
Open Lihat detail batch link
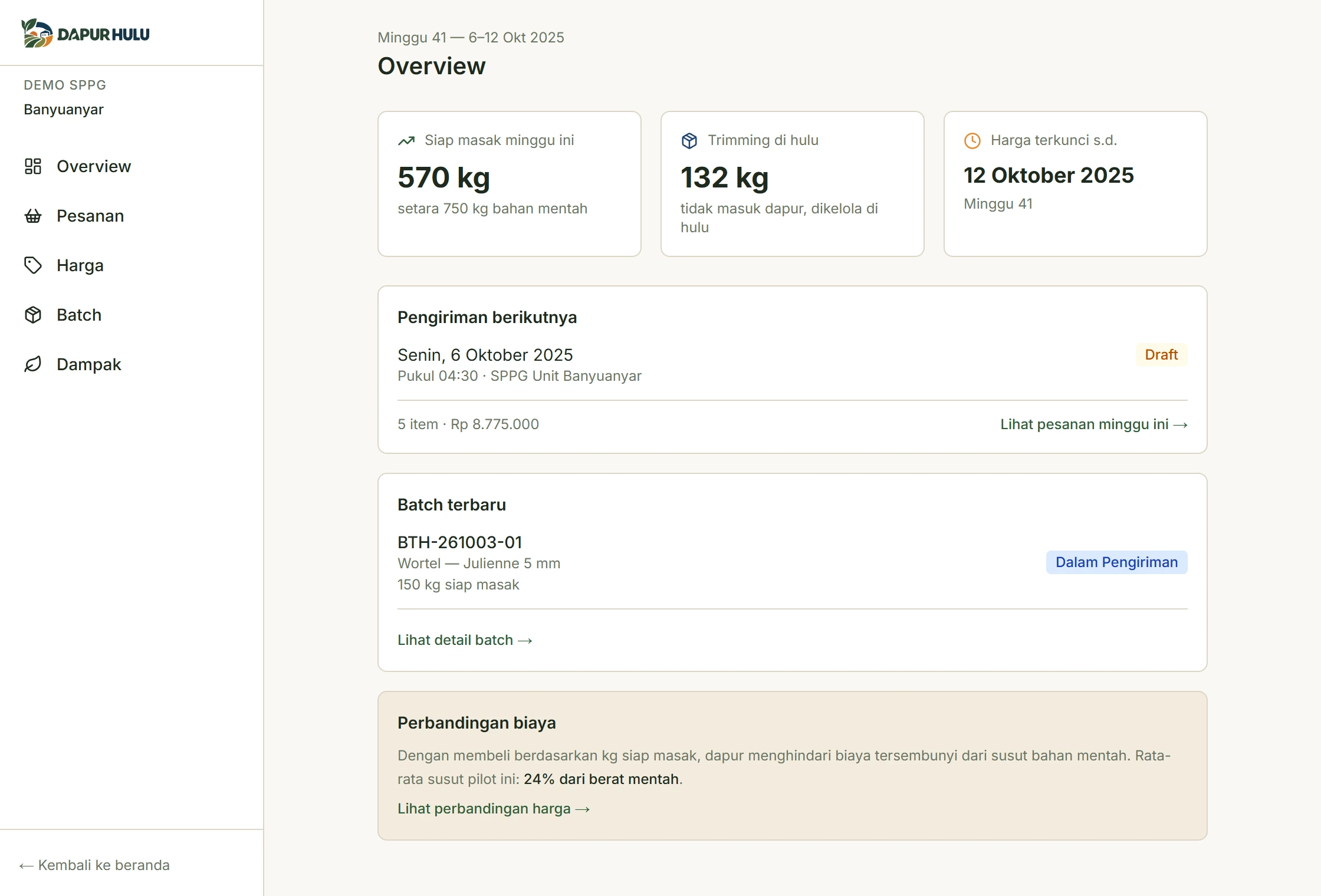[x=465, y=640]
